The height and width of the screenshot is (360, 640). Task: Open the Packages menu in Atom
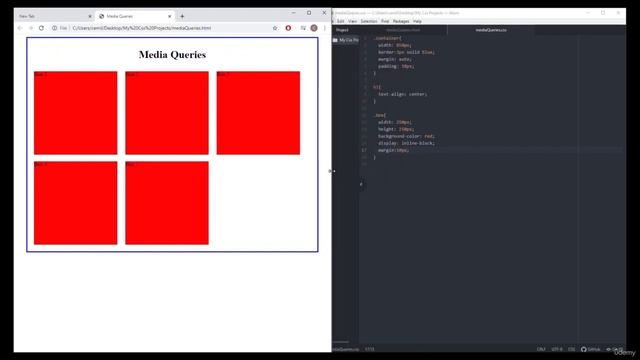click(401, 21)
